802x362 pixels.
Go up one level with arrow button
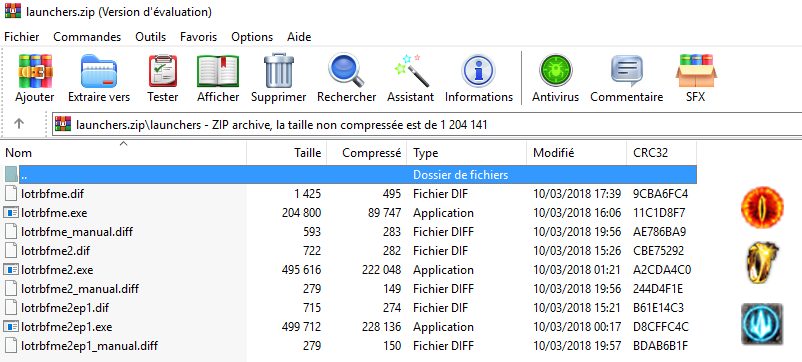click(19, 124)
